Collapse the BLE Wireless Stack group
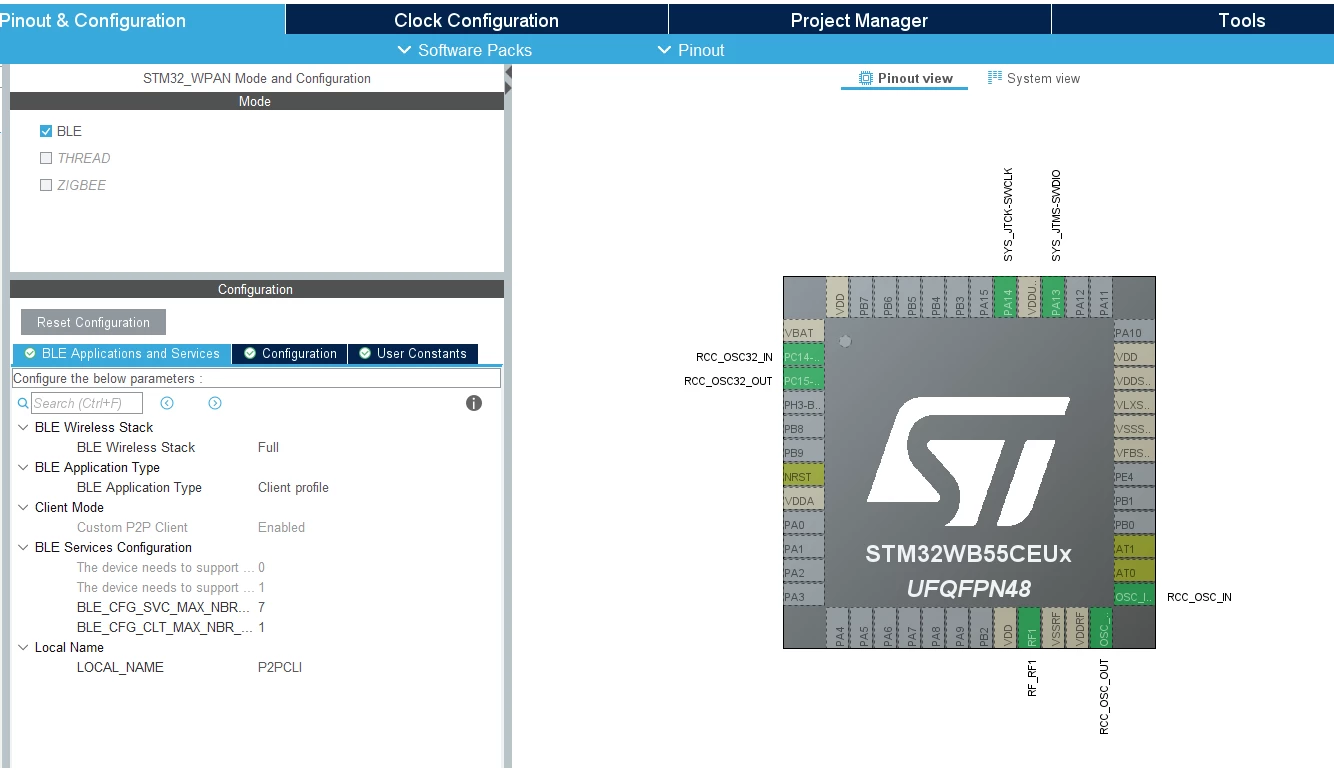The width and height of the screenshot is (1334, 770). click(24, 427)
